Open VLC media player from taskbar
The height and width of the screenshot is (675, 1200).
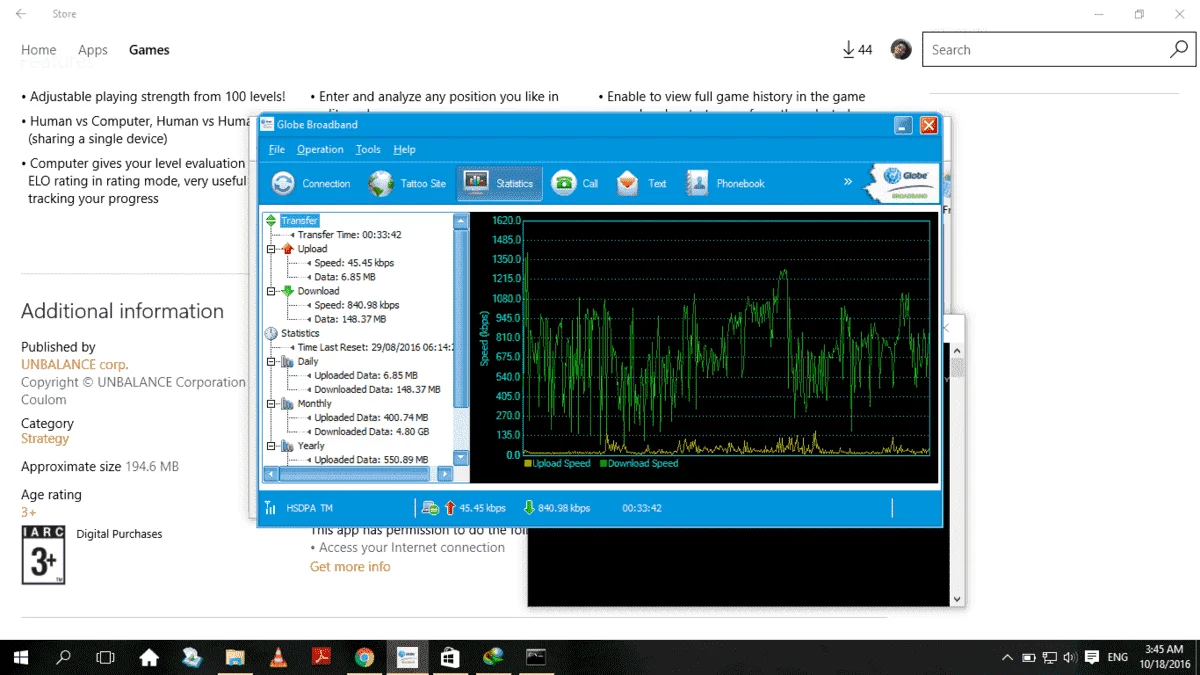278,657
